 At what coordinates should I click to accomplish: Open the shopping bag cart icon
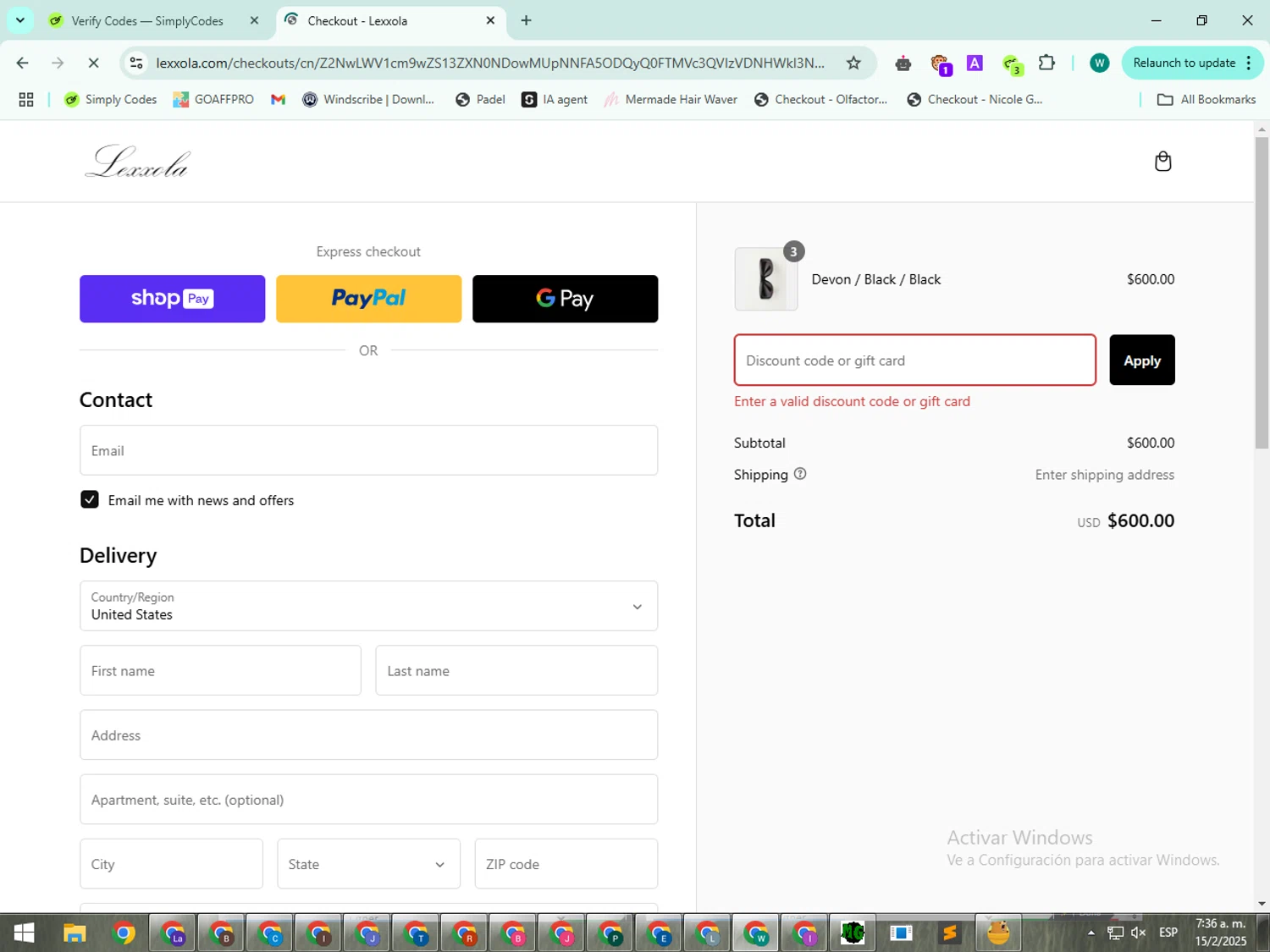point(1162,161)
